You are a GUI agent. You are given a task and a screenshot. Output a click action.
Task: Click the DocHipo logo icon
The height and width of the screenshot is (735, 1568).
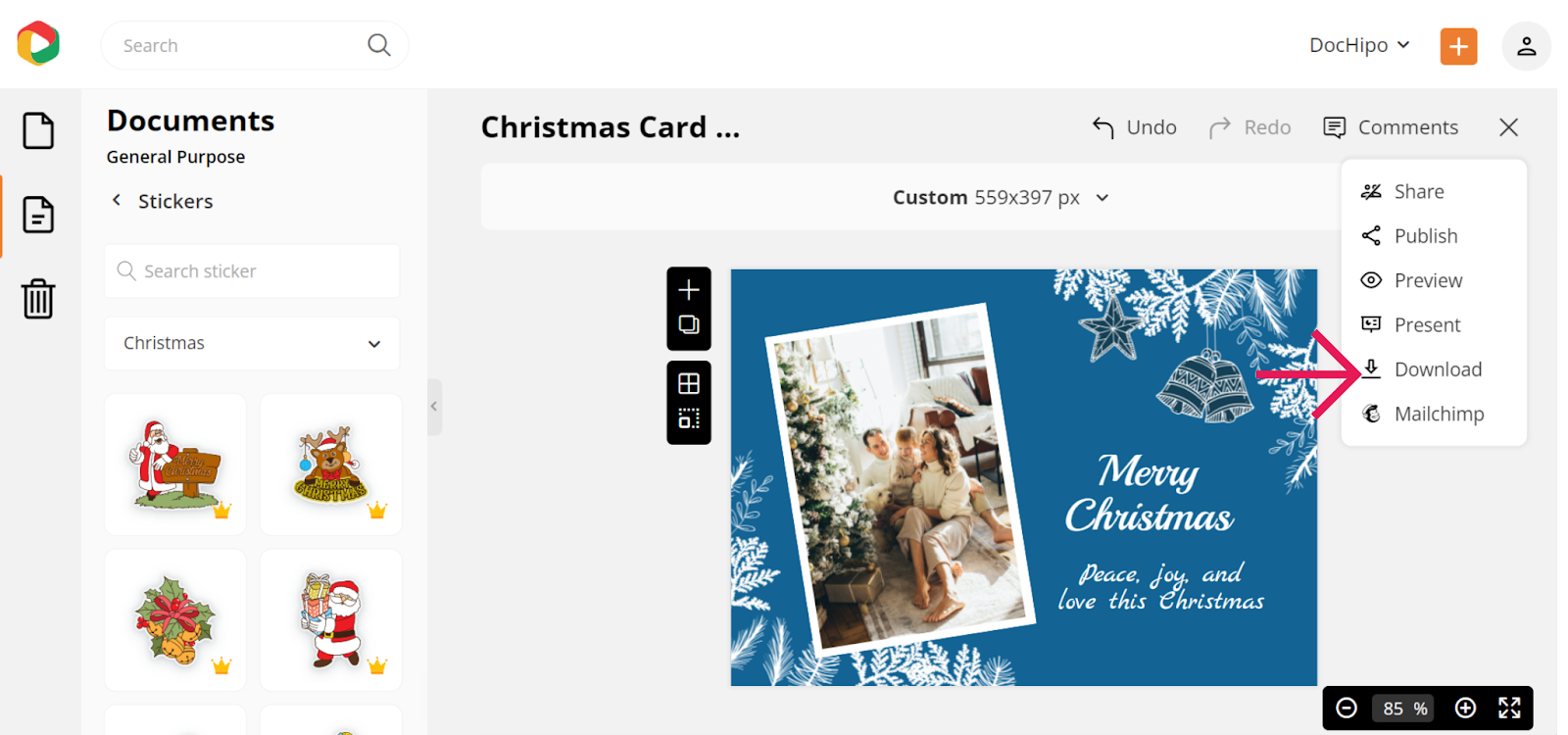(38, 43)
